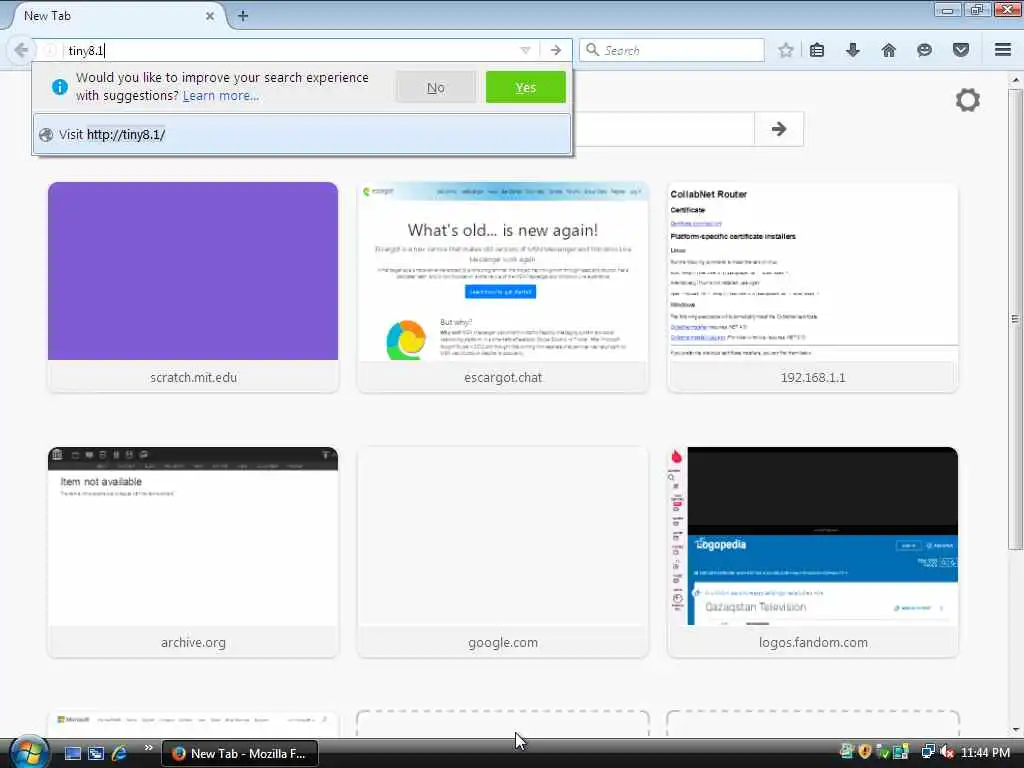Open the 192.168.1.1 router tile

(812, 287)
